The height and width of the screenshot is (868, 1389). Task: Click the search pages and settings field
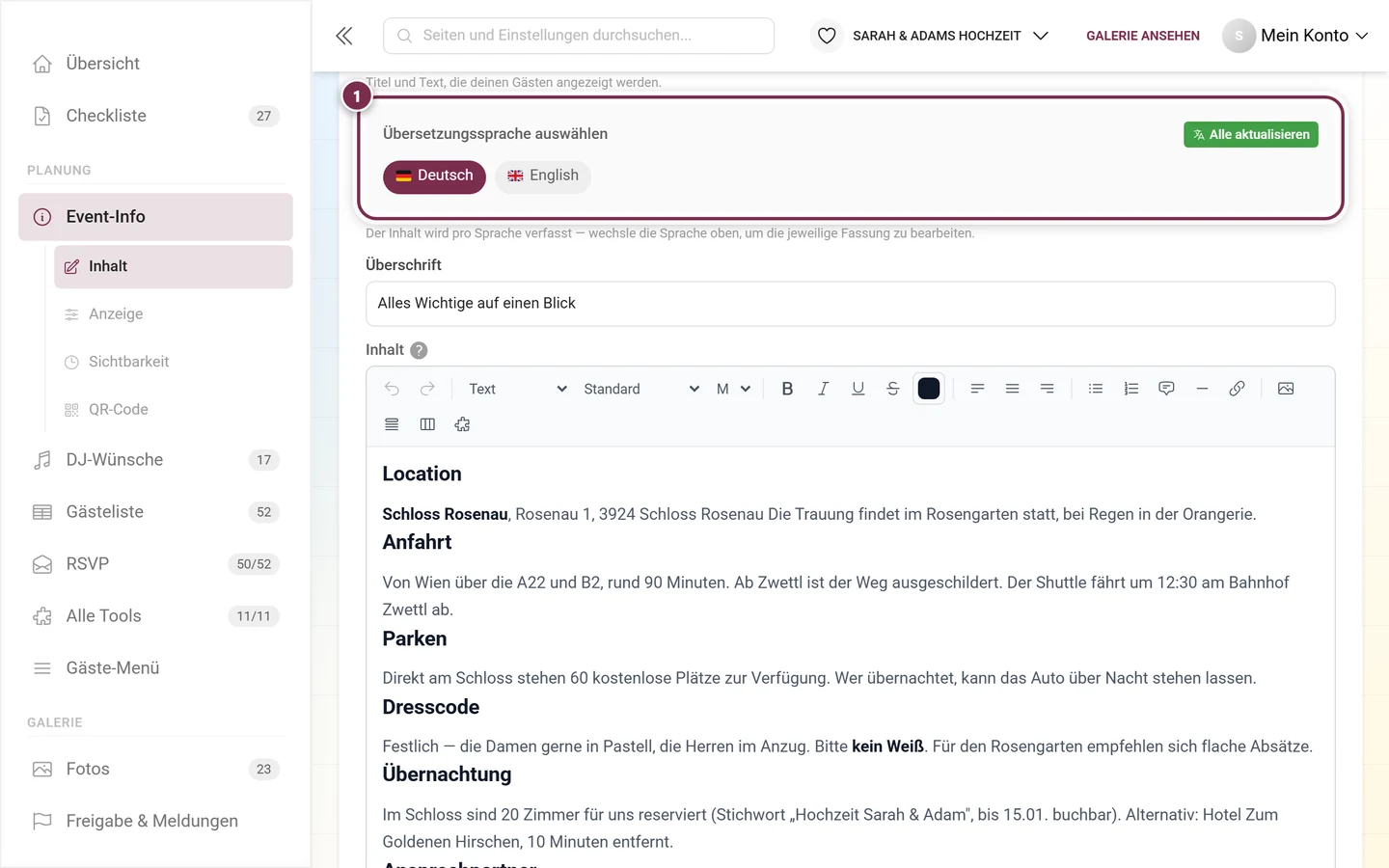[579, 36]
